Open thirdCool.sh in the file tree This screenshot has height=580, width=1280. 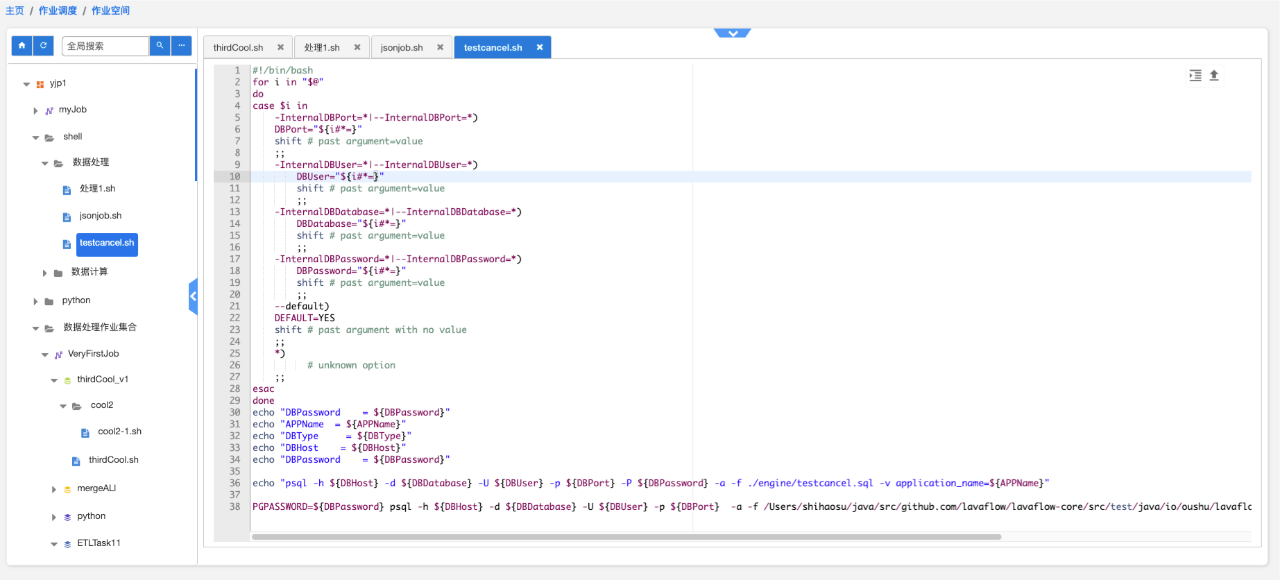[x=114, y=460]
